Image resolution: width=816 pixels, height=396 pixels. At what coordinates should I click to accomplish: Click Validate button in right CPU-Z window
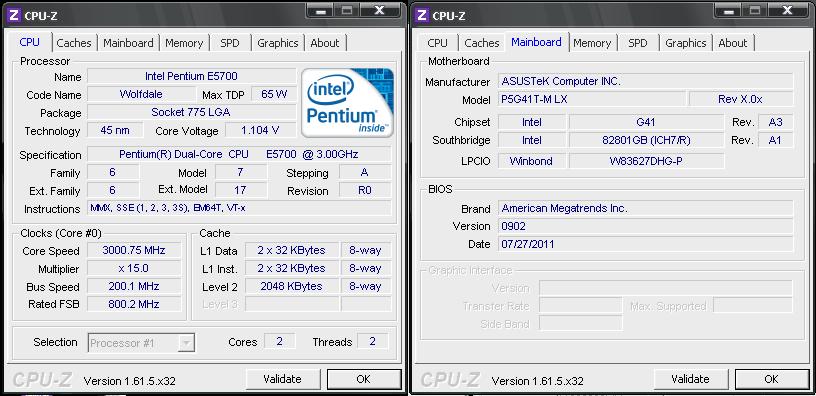(x=691, y=379)
